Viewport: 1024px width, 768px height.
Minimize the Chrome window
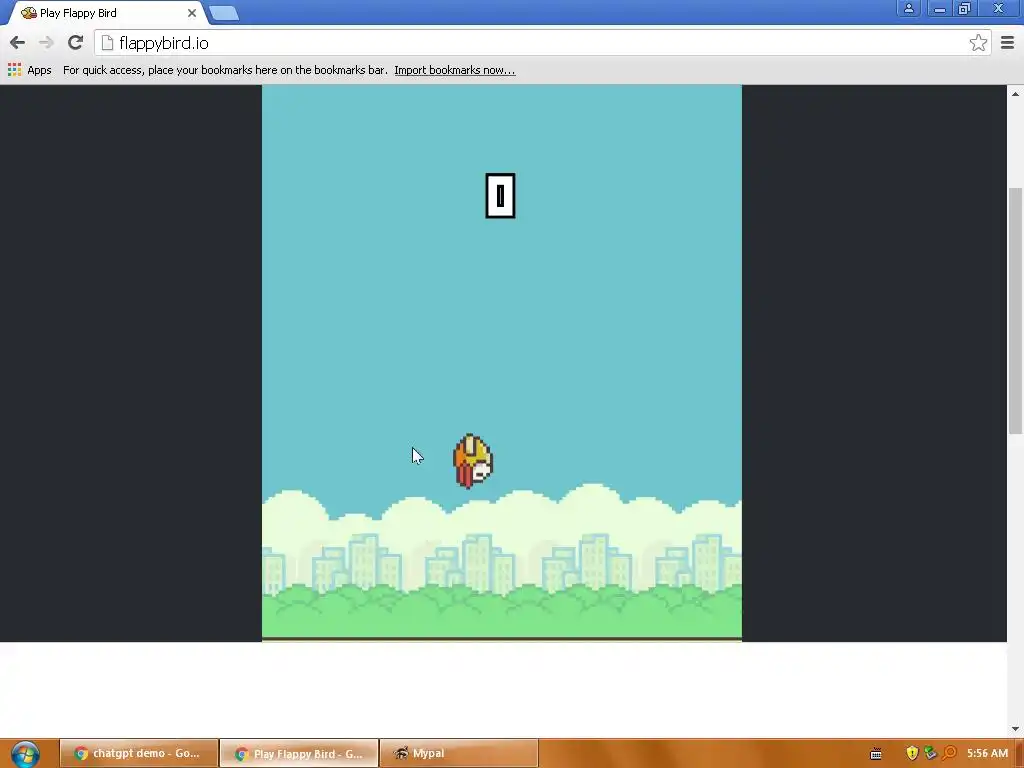[x=939, y=8]
